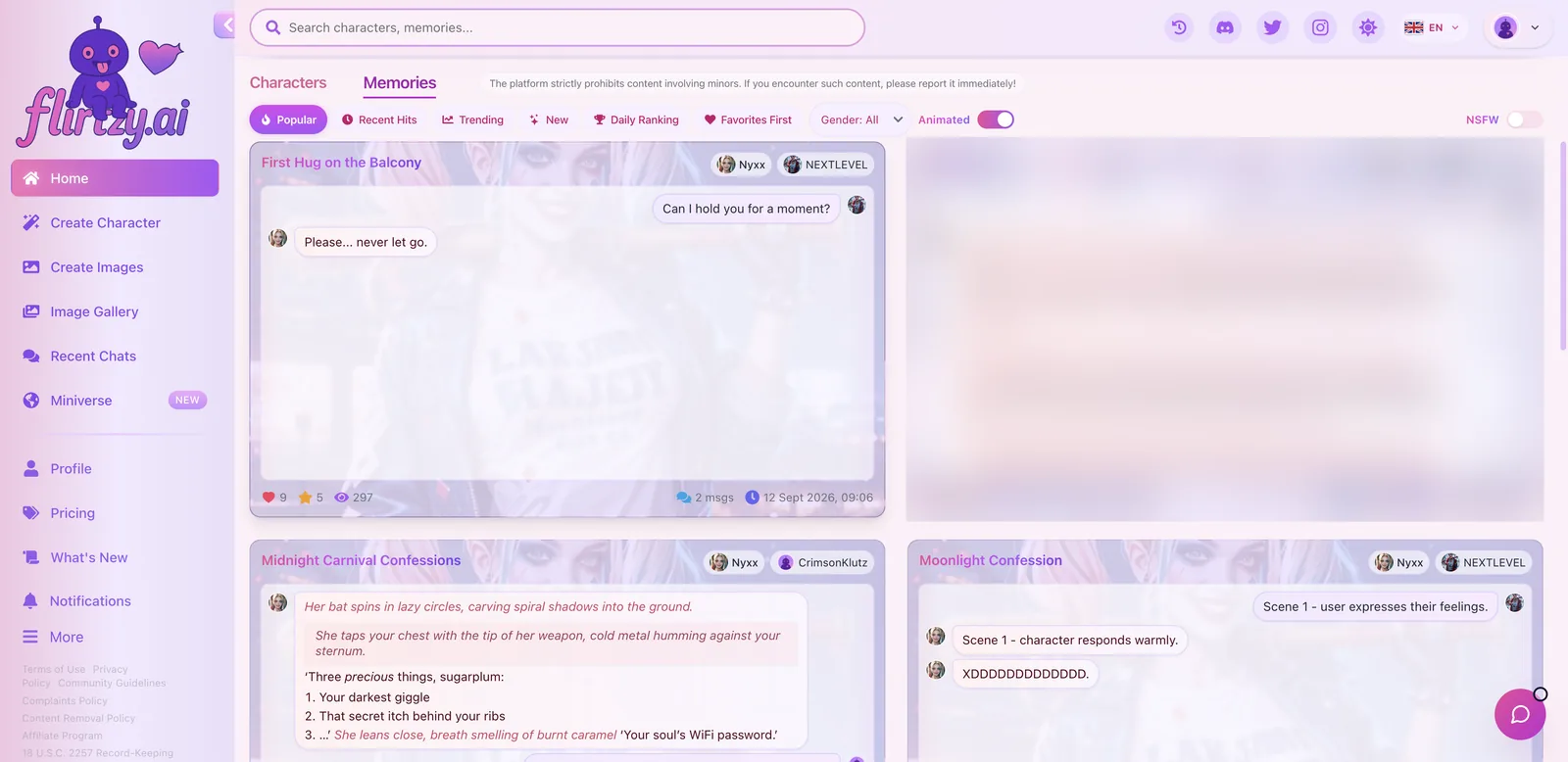Open the user avatar account menu
Screen dimensions: 1568x762
pyautogui.click(x=1516, y=27)
